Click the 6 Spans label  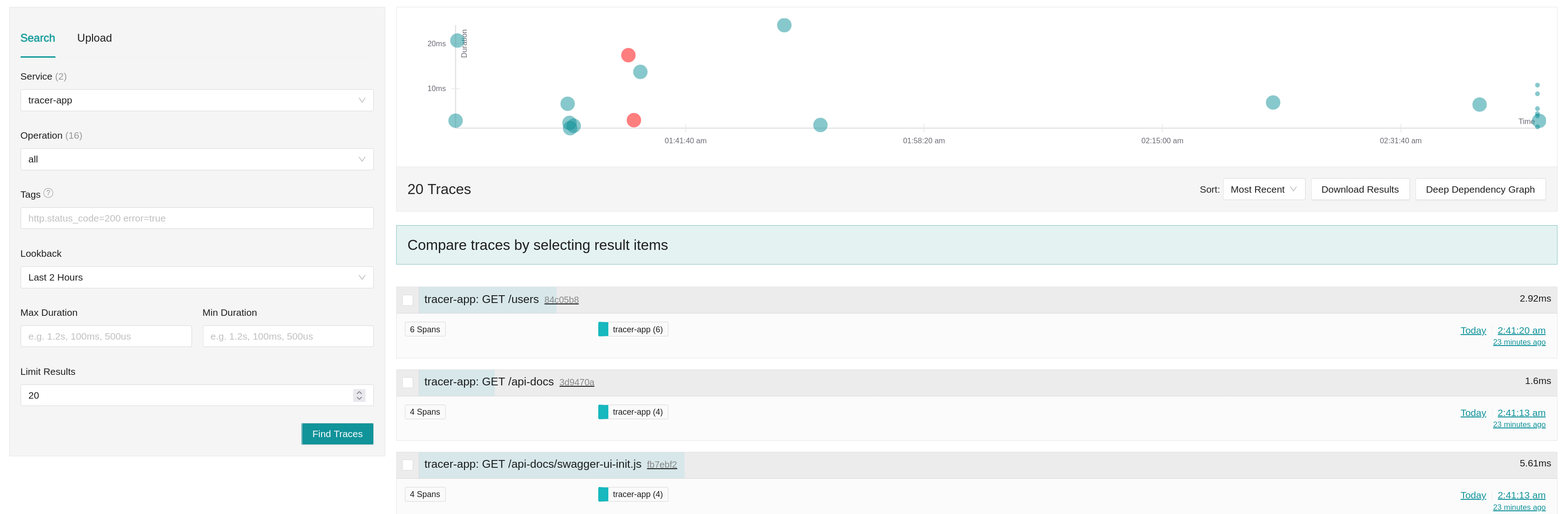[425, 329]
